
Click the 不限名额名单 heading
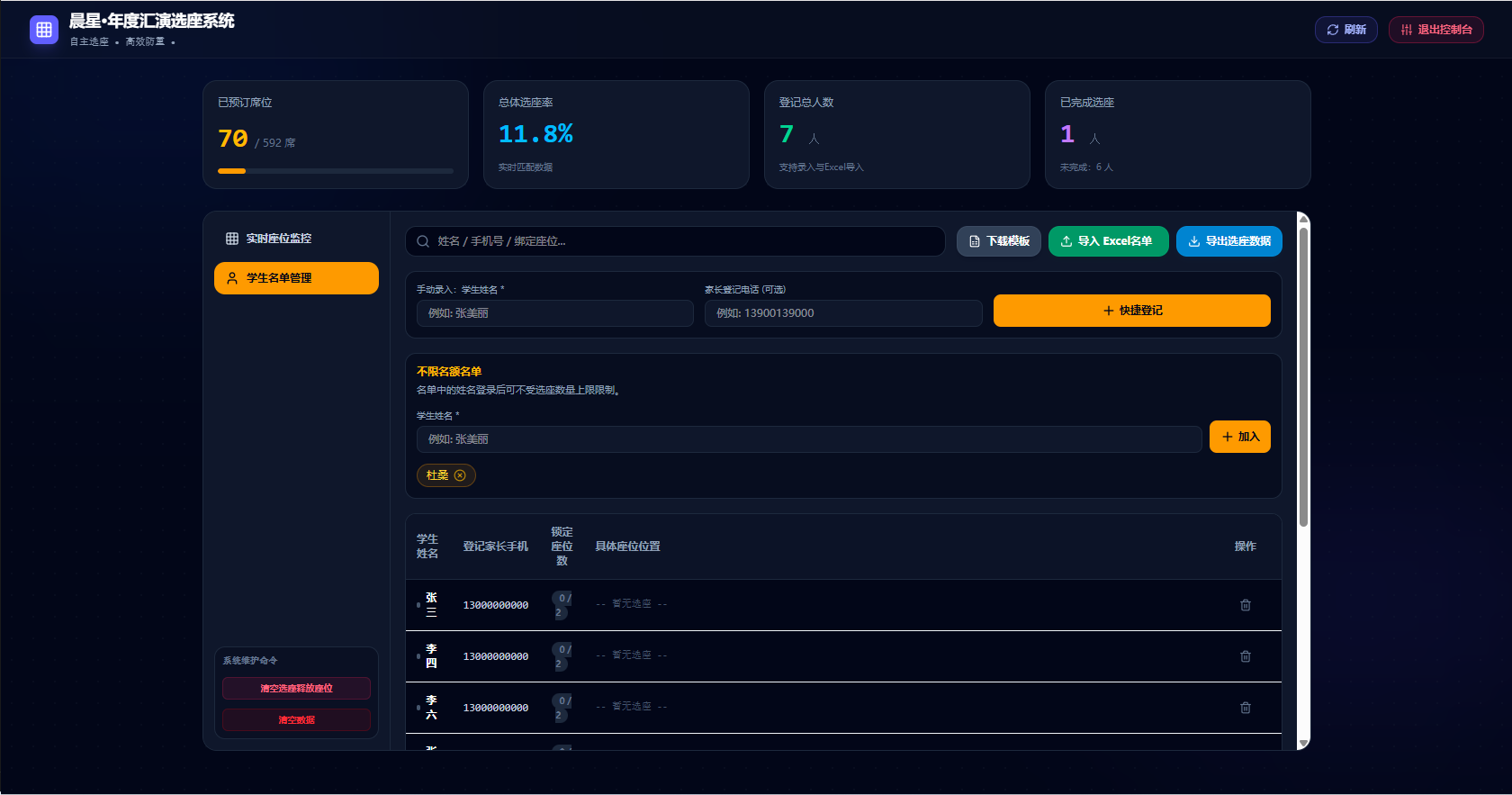449,372
